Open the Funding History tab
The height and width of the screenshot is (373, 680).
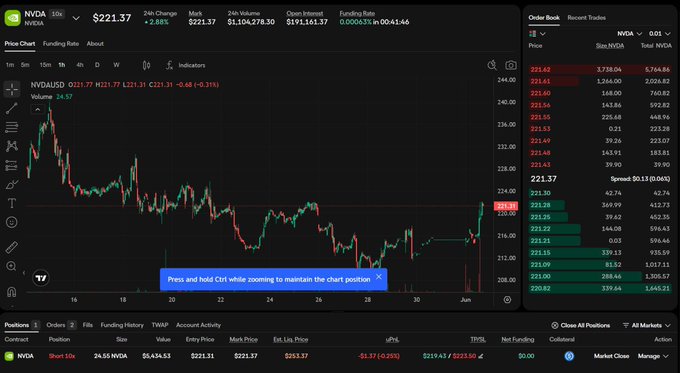point(122,325)
